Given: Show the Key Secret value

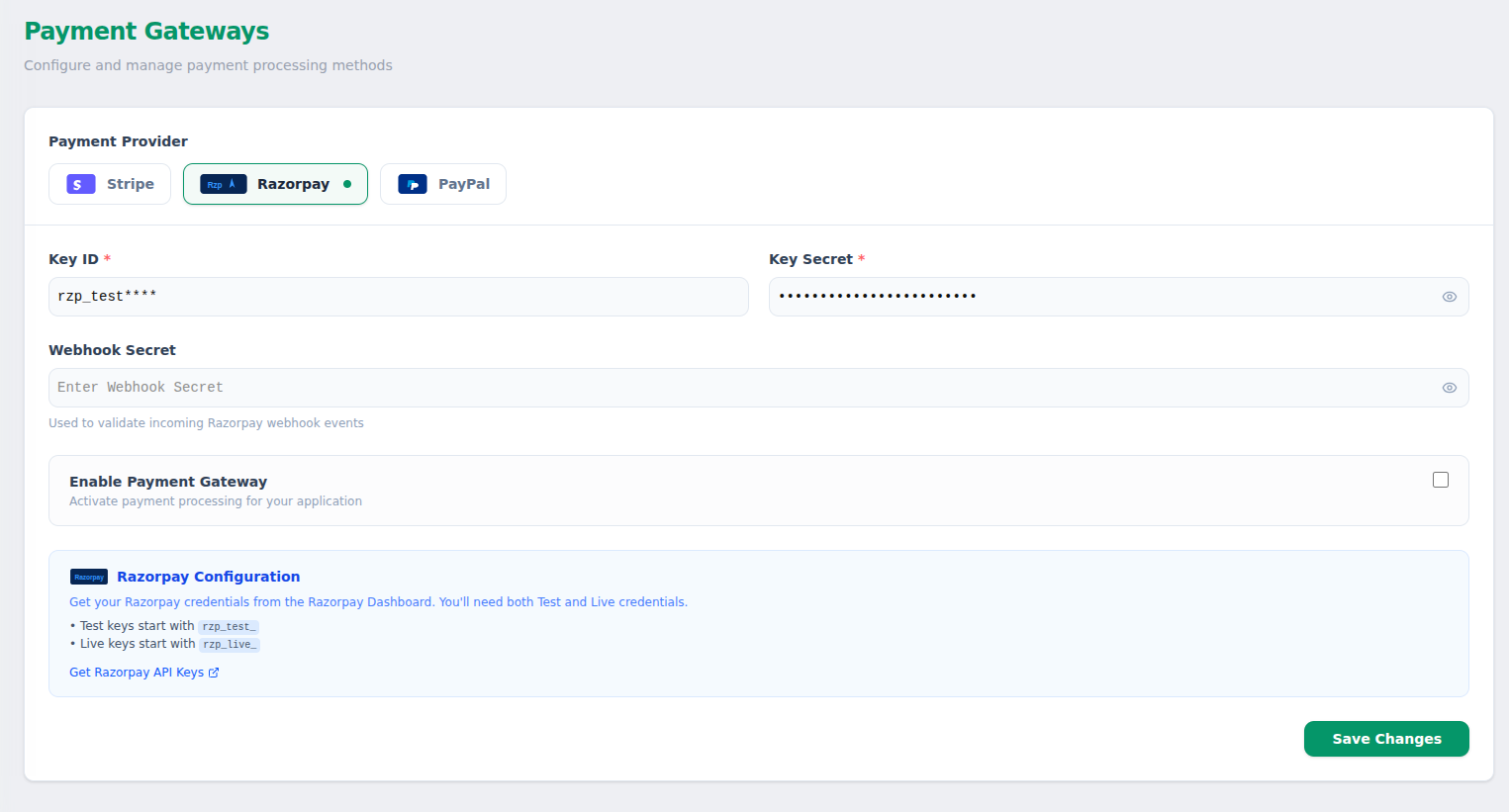Looking at the screenshot, I should pyautogui.click(x=1449, y=297).
